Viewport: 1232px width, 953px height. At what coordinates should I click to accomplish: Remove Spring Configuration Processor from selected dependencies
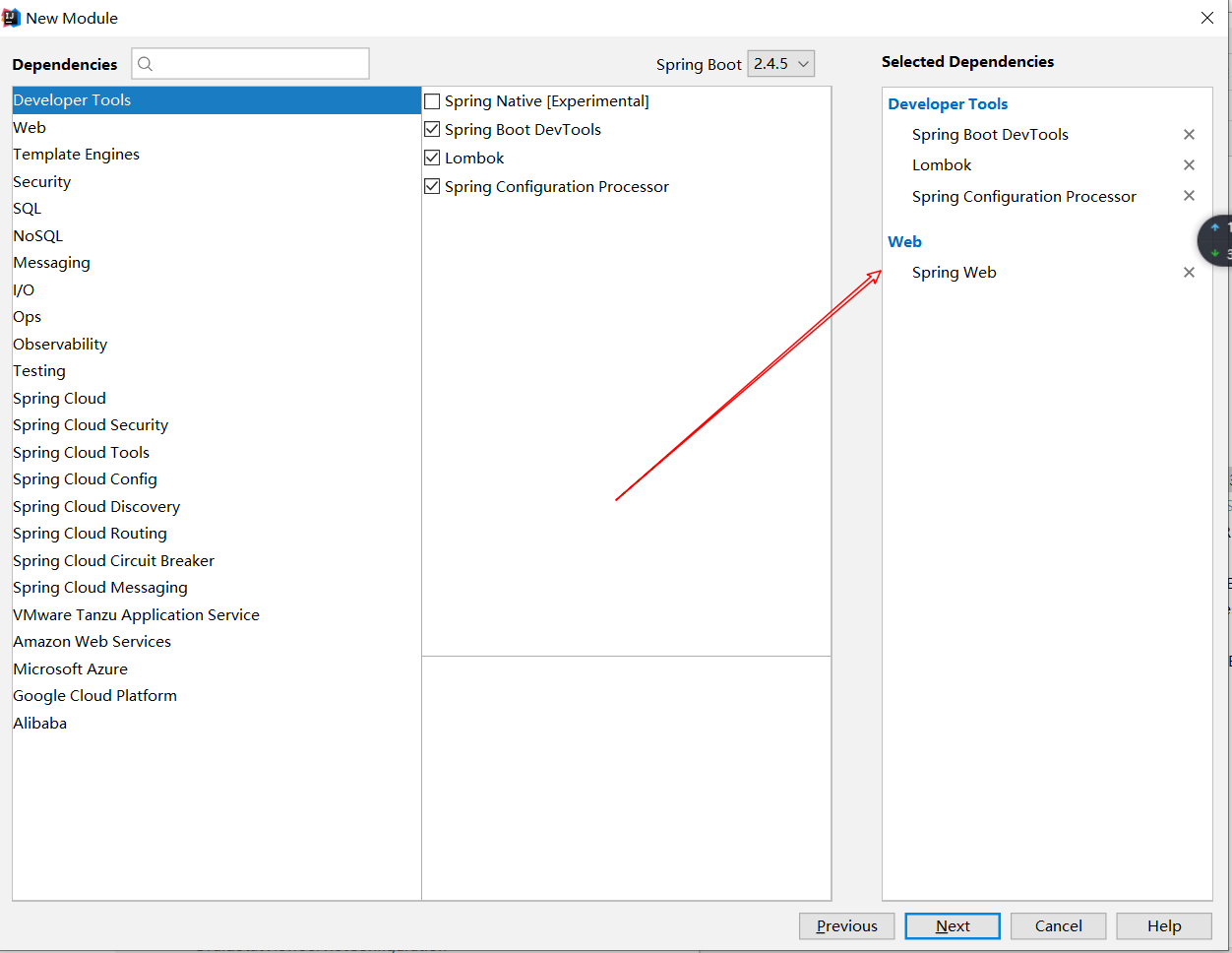(1189, 196)
